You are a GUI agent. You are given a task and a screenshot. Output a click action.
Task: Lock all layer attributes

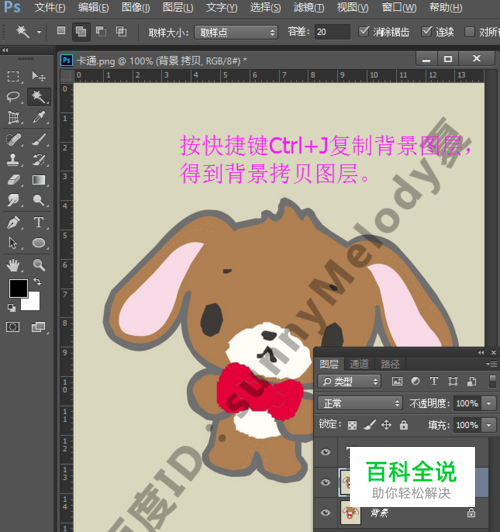404,425
